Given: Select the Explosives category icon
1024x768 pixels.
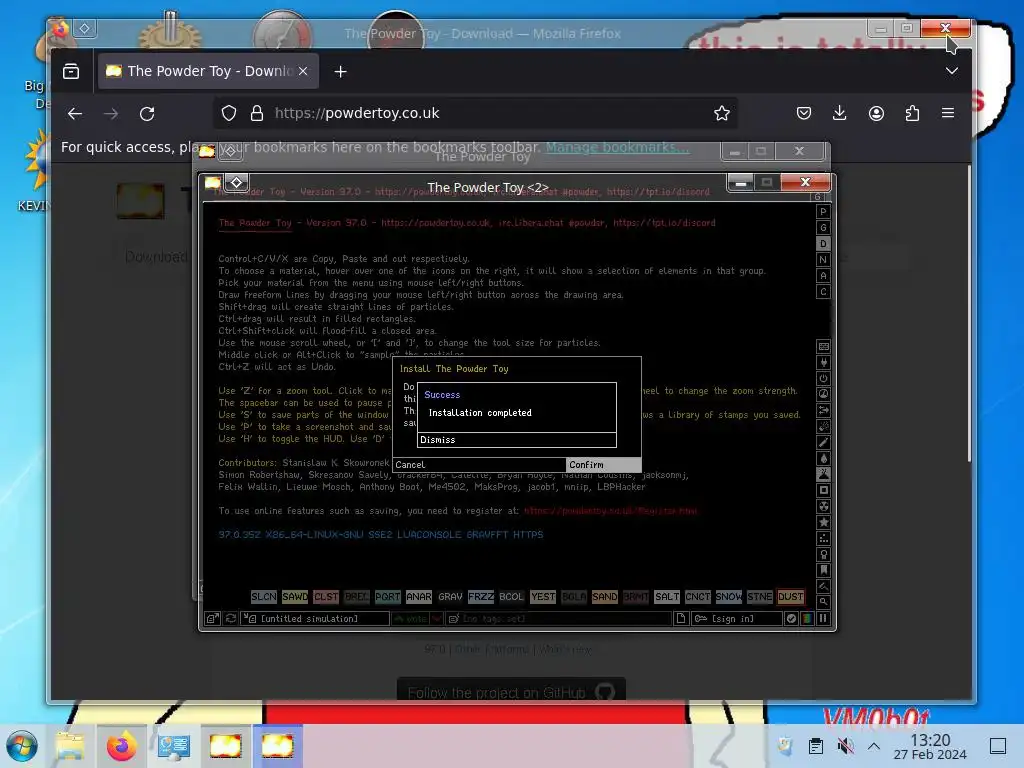Looking at the screenshot, I should point(824,426).
